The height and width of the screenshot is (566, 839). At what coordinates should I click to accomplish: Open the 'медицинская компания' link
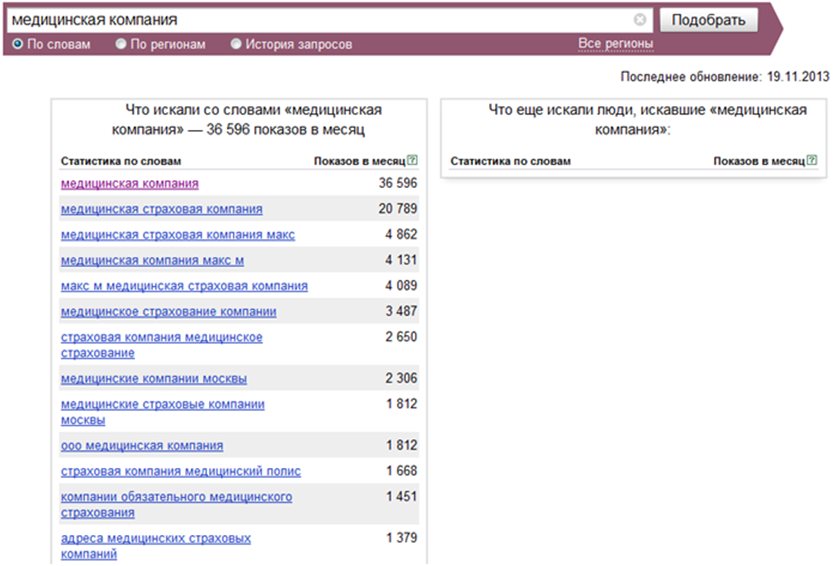[x=129, y=183]
